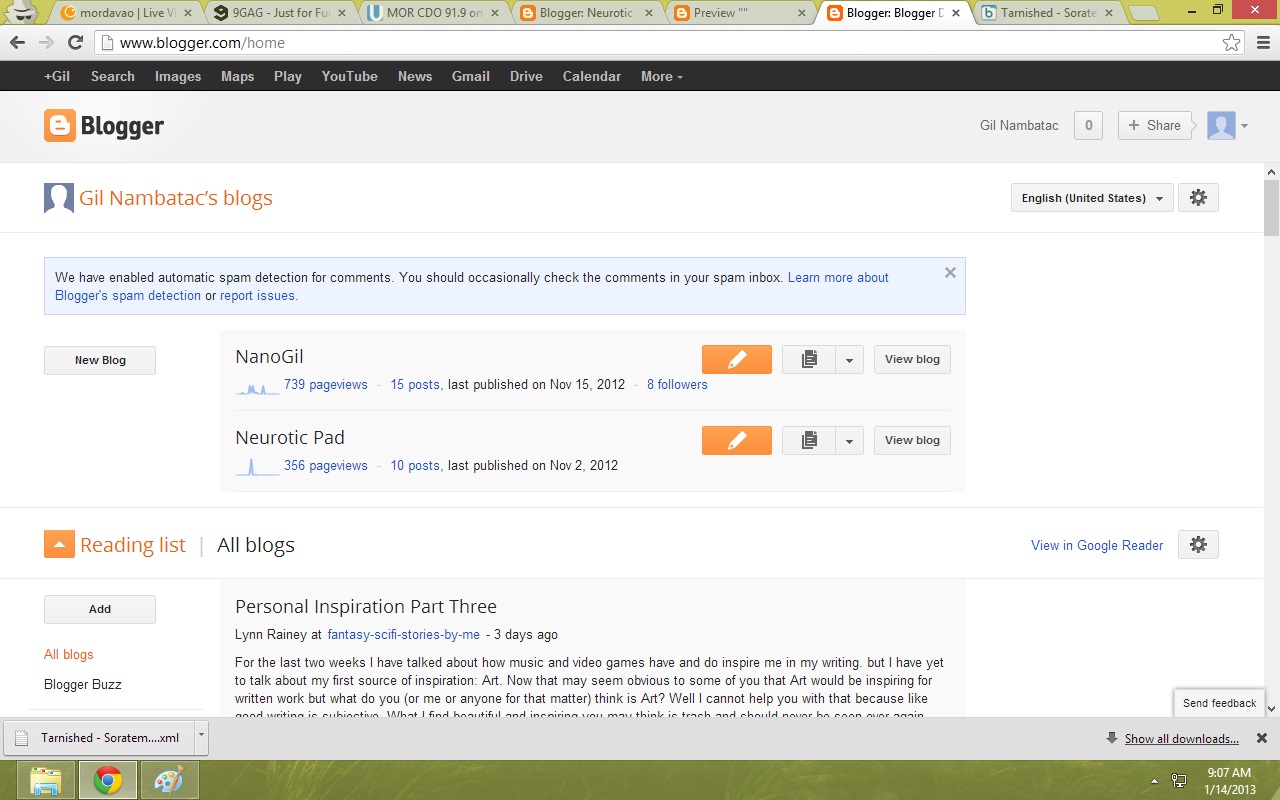Screen dimensions: 1280x800
Task: Open Calendar in the Google bar
Action: tap(592, 77)
